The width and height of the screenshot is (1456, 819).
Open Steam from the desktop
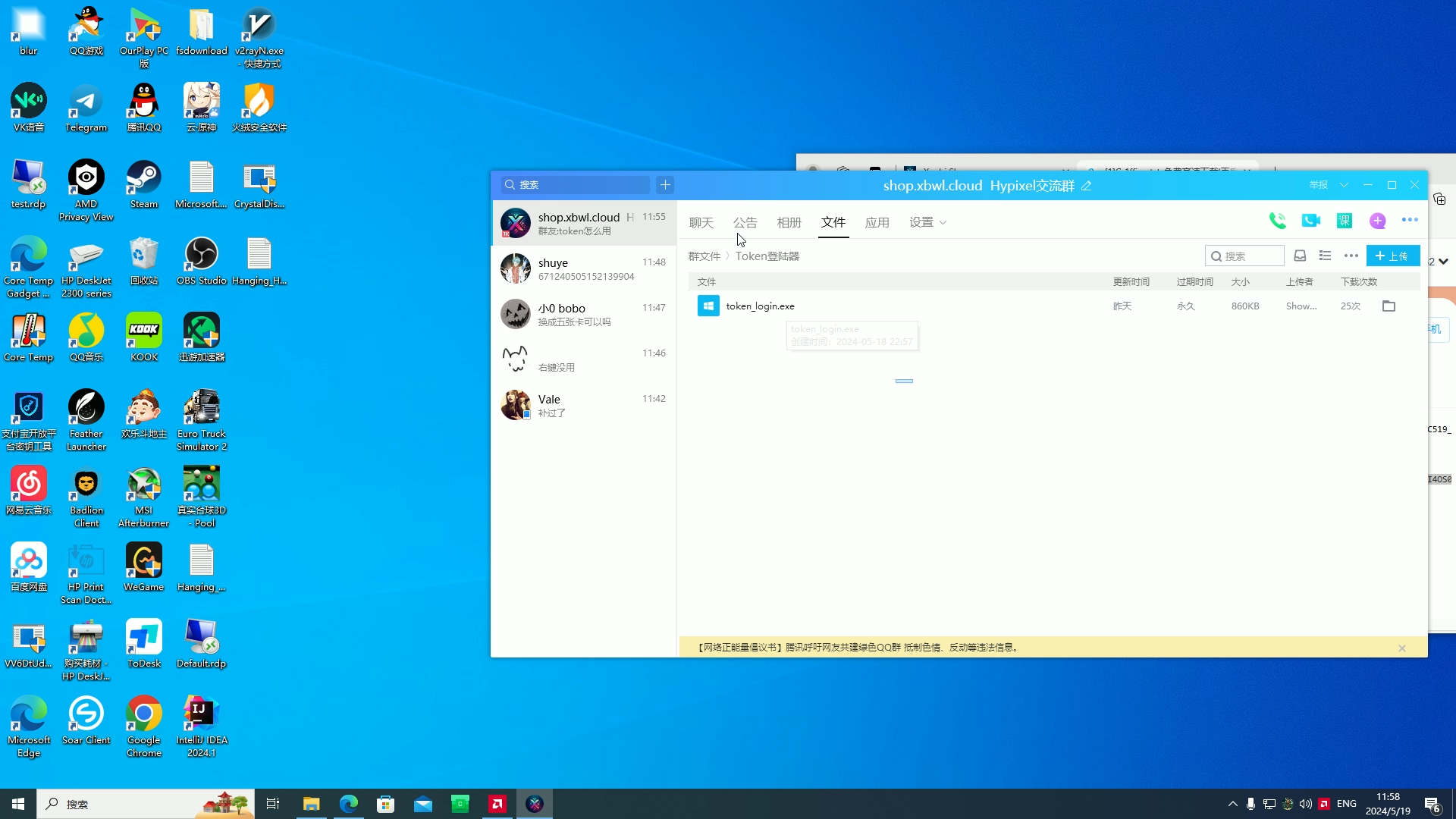(143, 184)
